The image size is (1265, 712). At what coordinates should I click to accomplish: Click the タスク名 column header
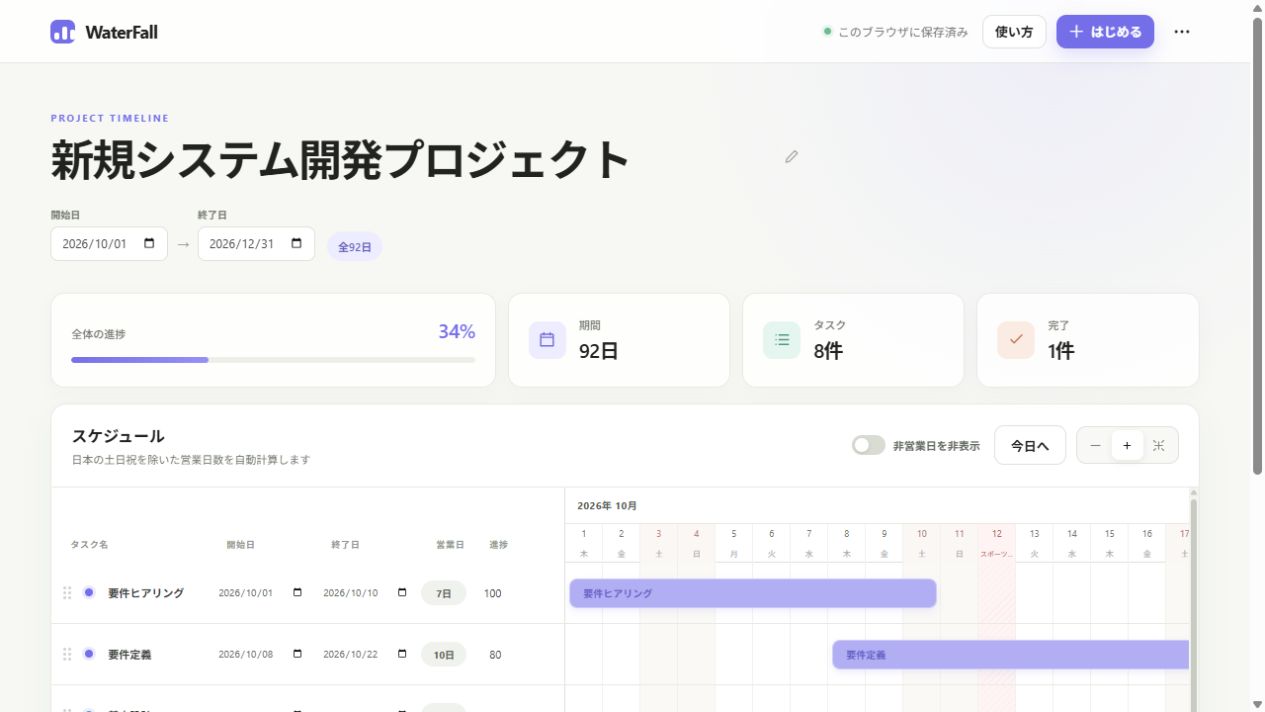click(89, 545)
